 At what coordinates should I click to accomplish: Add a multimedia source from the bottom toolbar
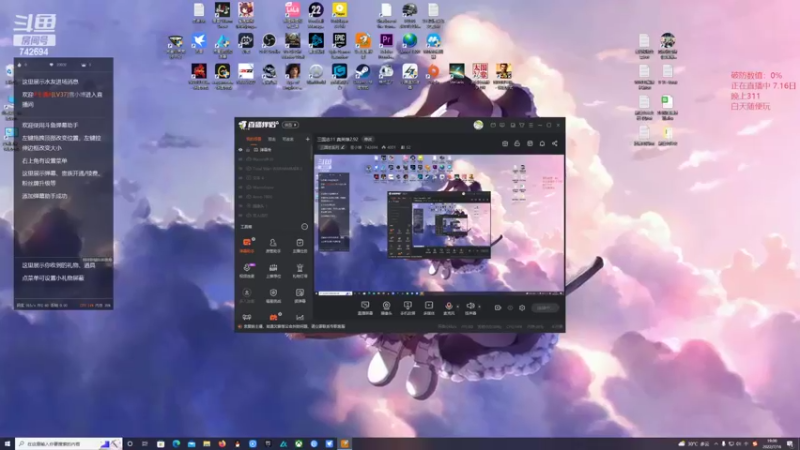point(429,308)
